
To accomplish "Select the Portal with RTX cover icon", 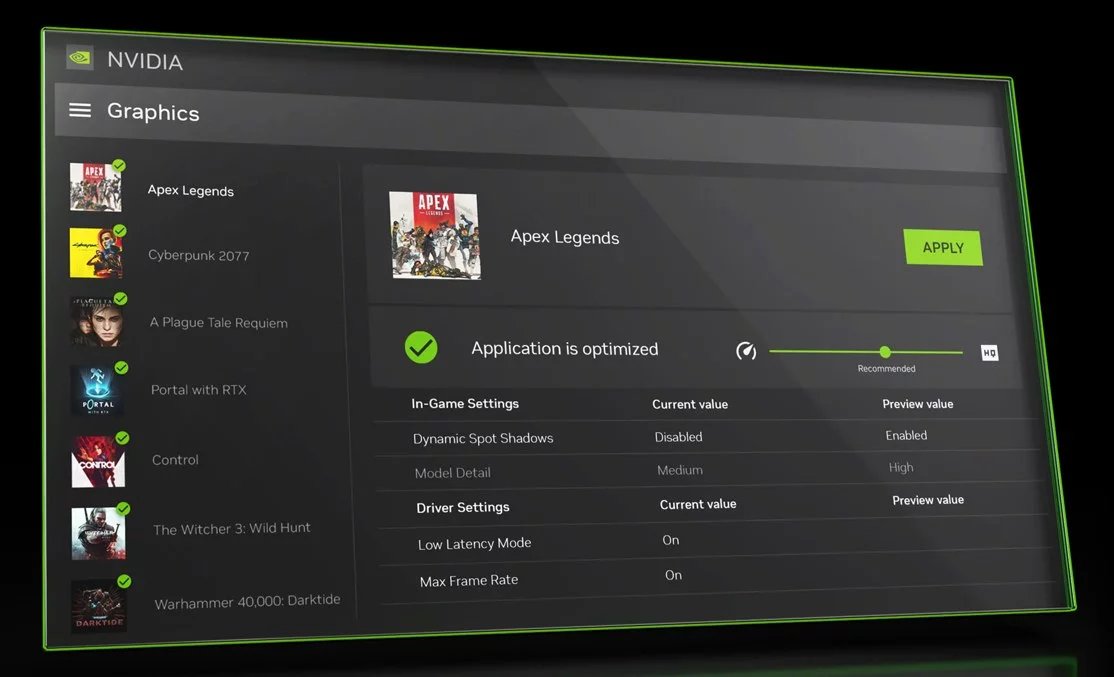I will (96, 390).
